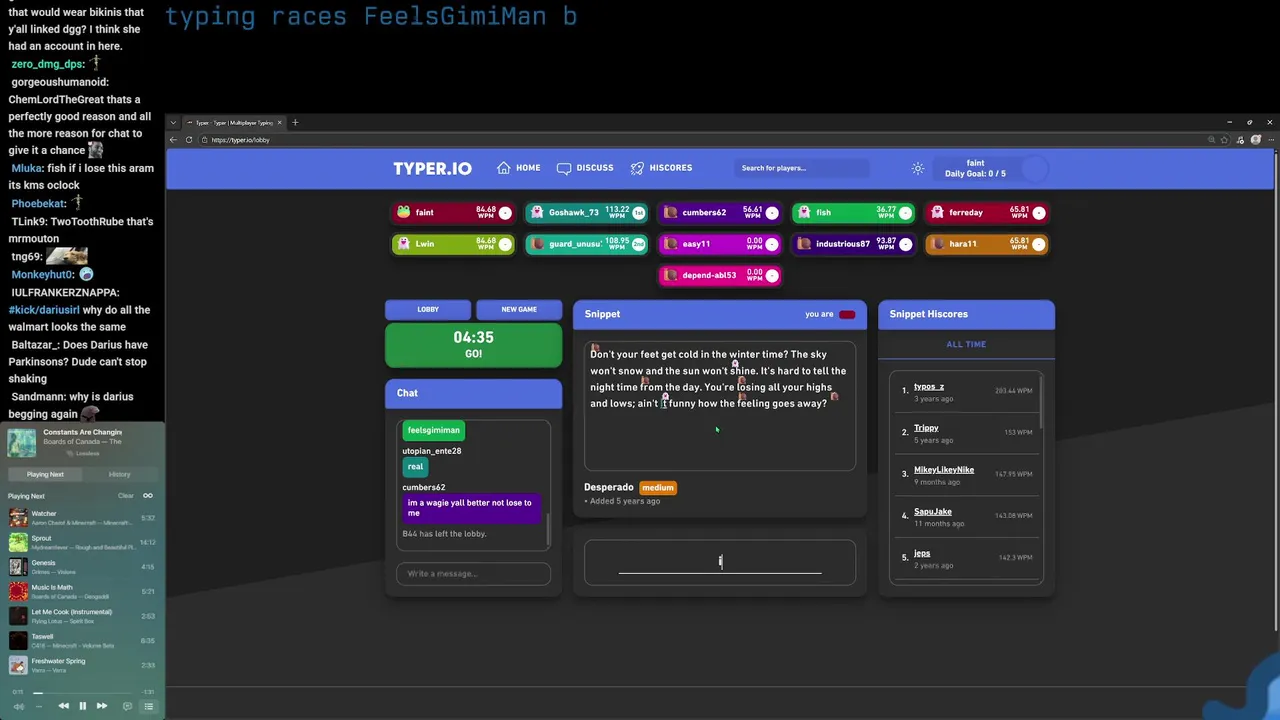Open browser menu with three dots
Image resolution: width=1280 pixels, height=720 pixels.
pyautogui.click(x=1270, y=140)
